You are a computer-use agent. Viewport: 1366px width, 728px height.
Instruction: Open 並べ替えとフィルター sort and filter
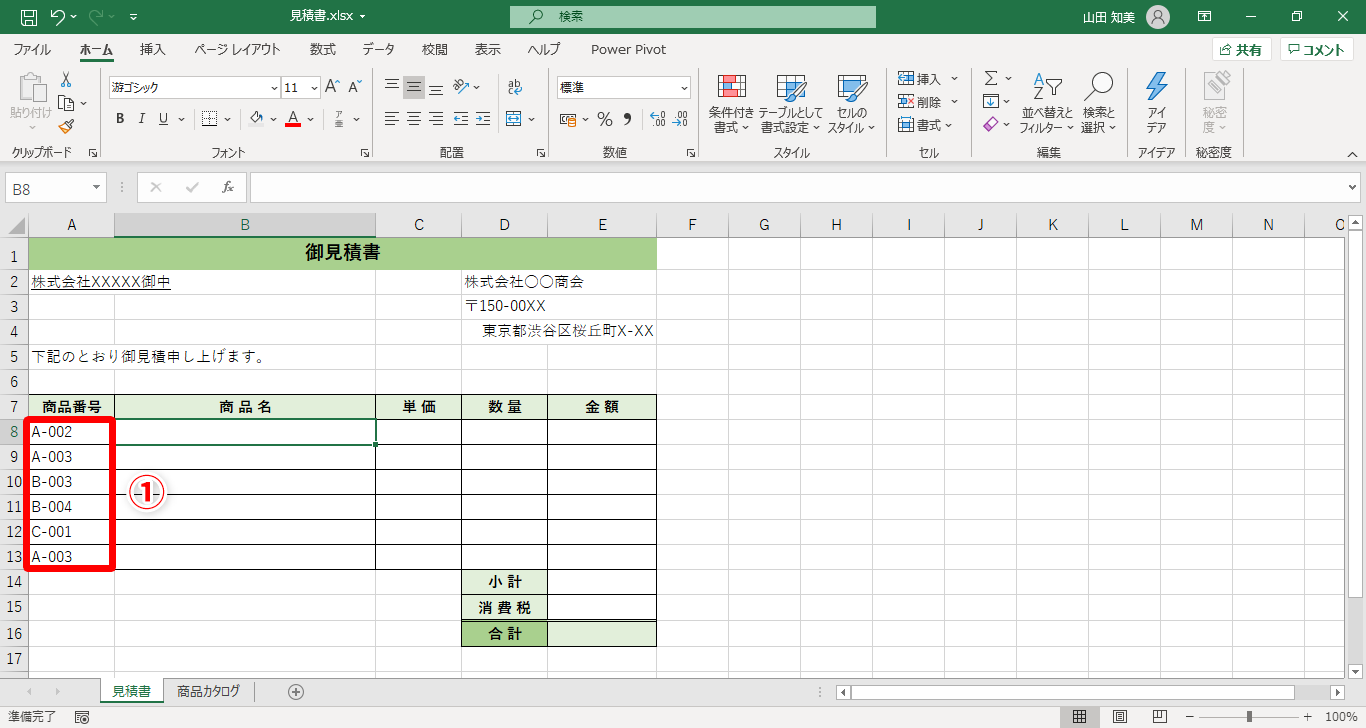[1046, 102]
